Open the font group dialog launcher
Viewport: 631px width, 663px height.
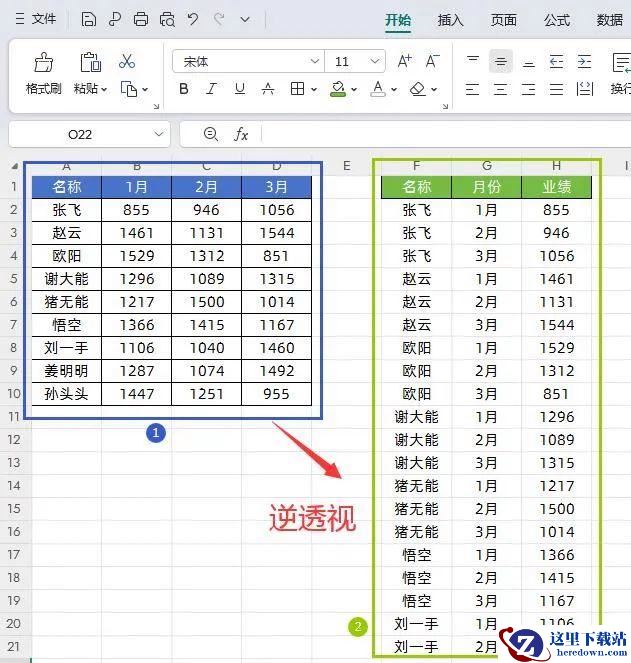(445, 107)
